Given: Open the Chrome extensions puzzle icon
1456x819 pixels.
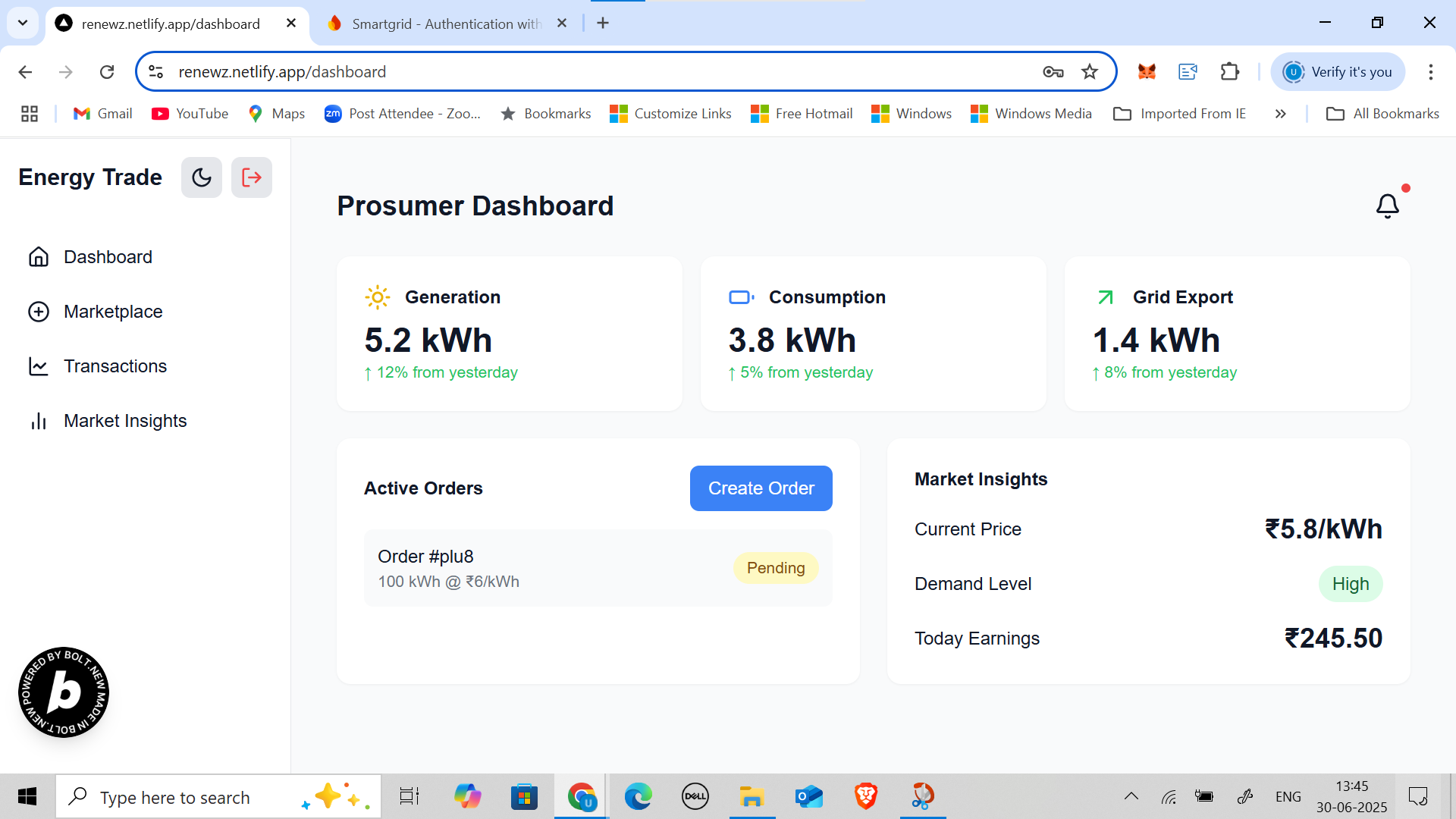Looking at the screenshot, I should [1229, 72].
